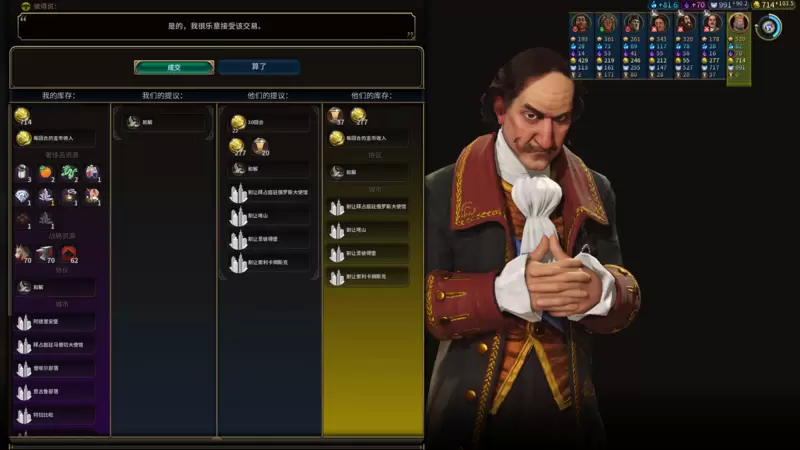Click the 714 gold coin in my inventory

(x=22, y=116)
